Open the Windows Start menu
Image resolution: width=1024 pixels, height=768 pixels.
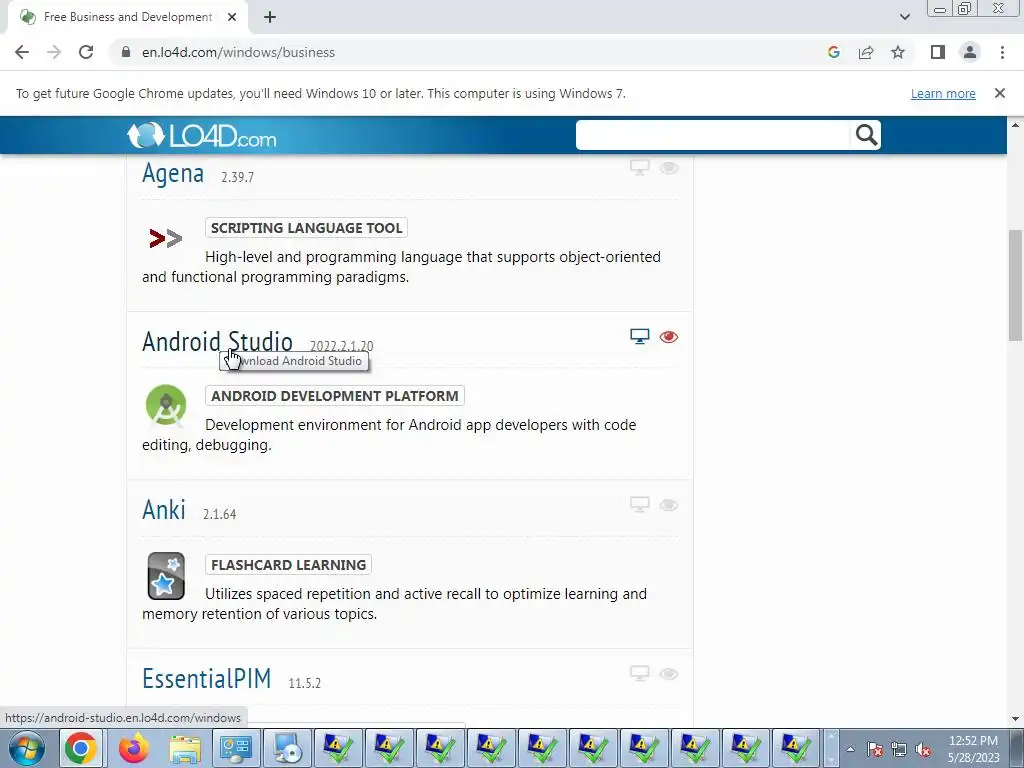tap(27, 748)
